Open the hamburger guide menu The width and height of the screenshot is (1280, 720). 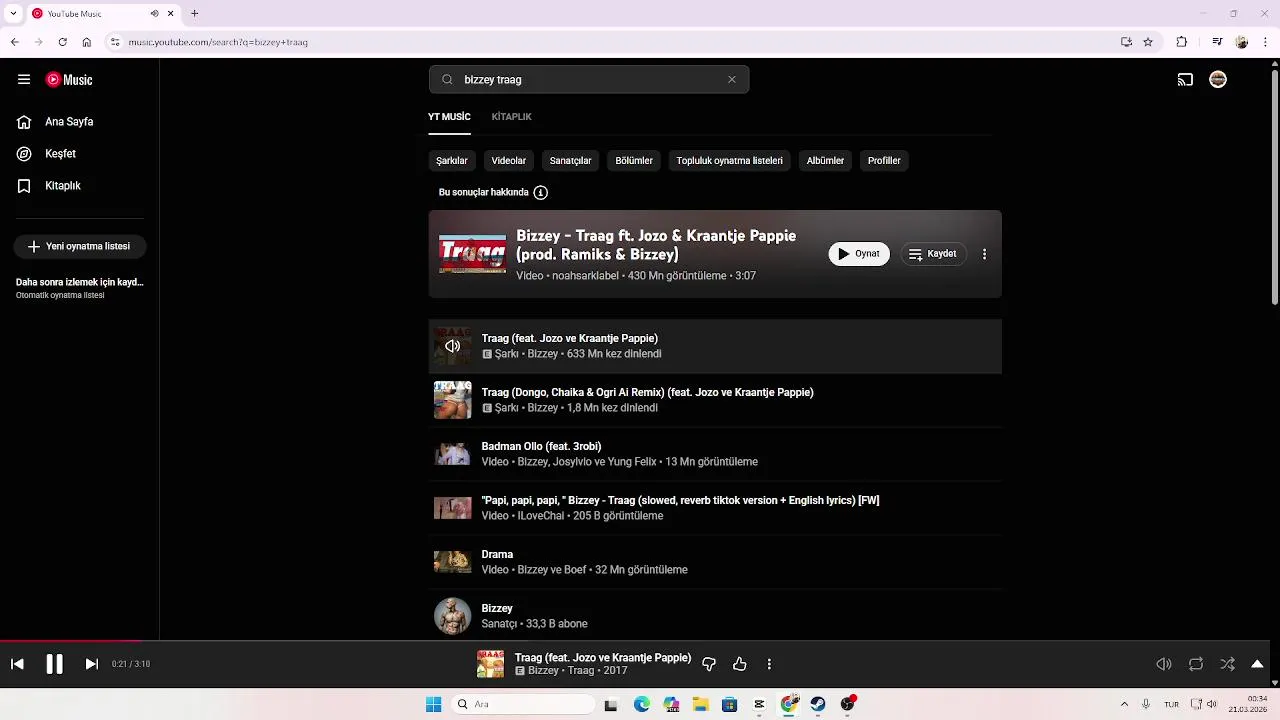pyautogui.click(x=24, y=80)
